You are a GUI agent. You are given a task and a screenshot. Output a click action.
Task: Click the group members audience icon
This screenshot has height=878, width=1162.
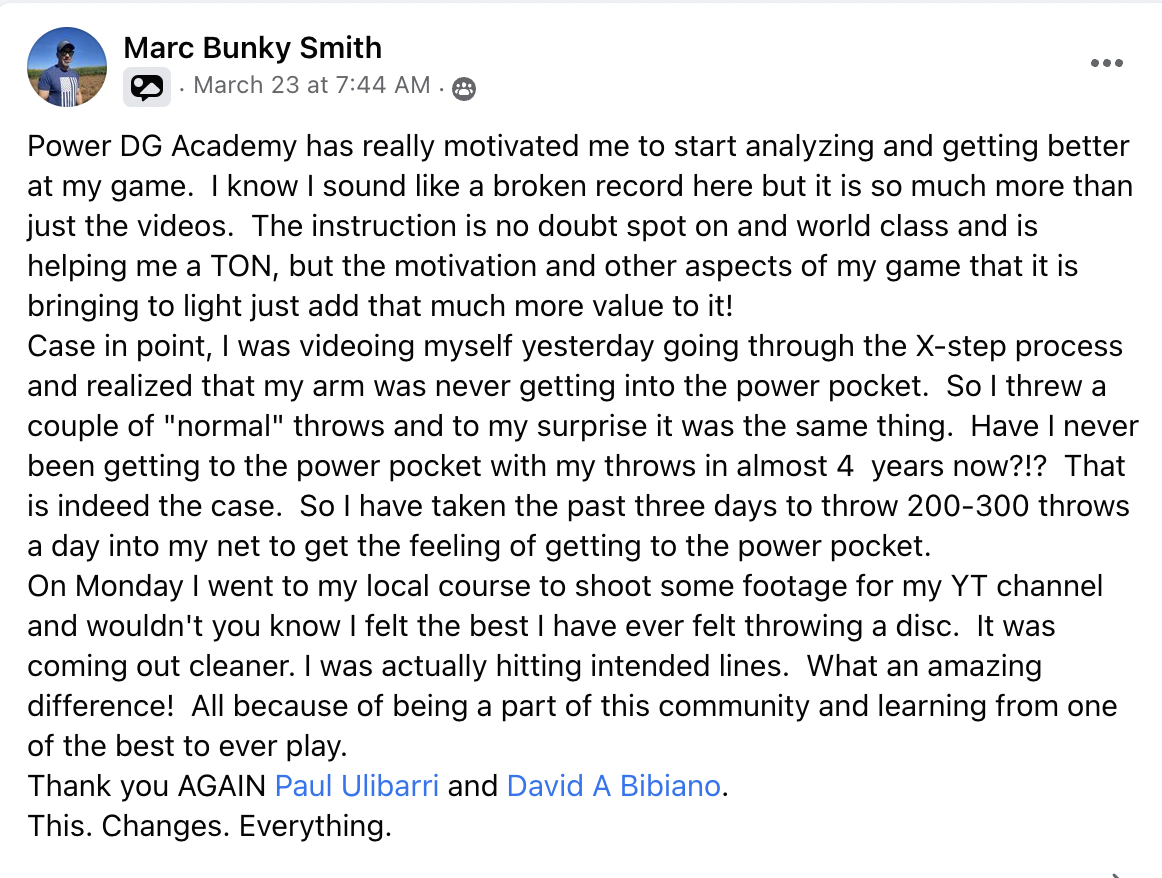pos(463,89)
